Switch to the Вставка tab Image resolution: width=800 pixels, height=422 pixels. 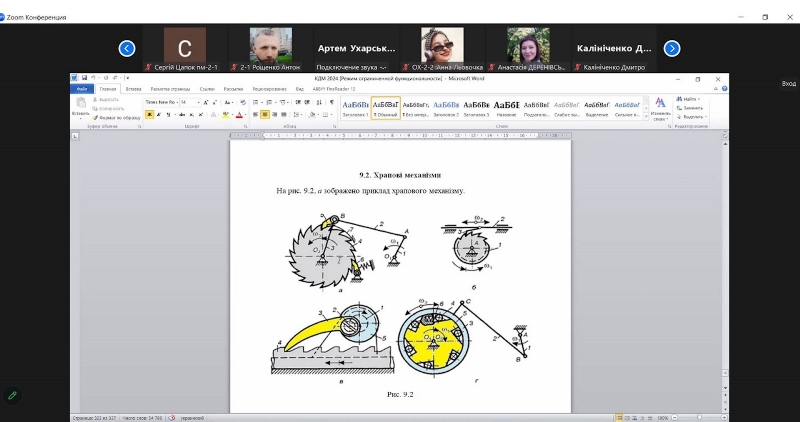click(x=134, y=89)
